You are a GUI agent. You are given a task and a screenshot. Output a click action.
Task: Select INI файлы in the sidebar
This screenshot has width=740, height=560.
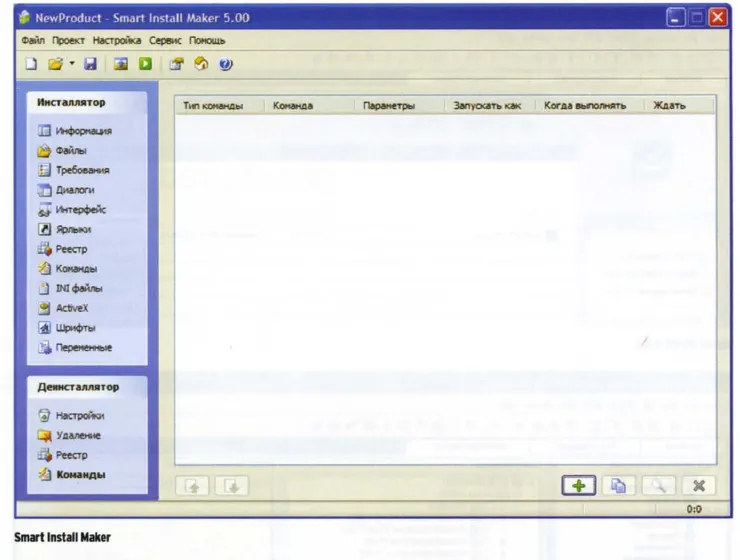click(x=79, y=288)
